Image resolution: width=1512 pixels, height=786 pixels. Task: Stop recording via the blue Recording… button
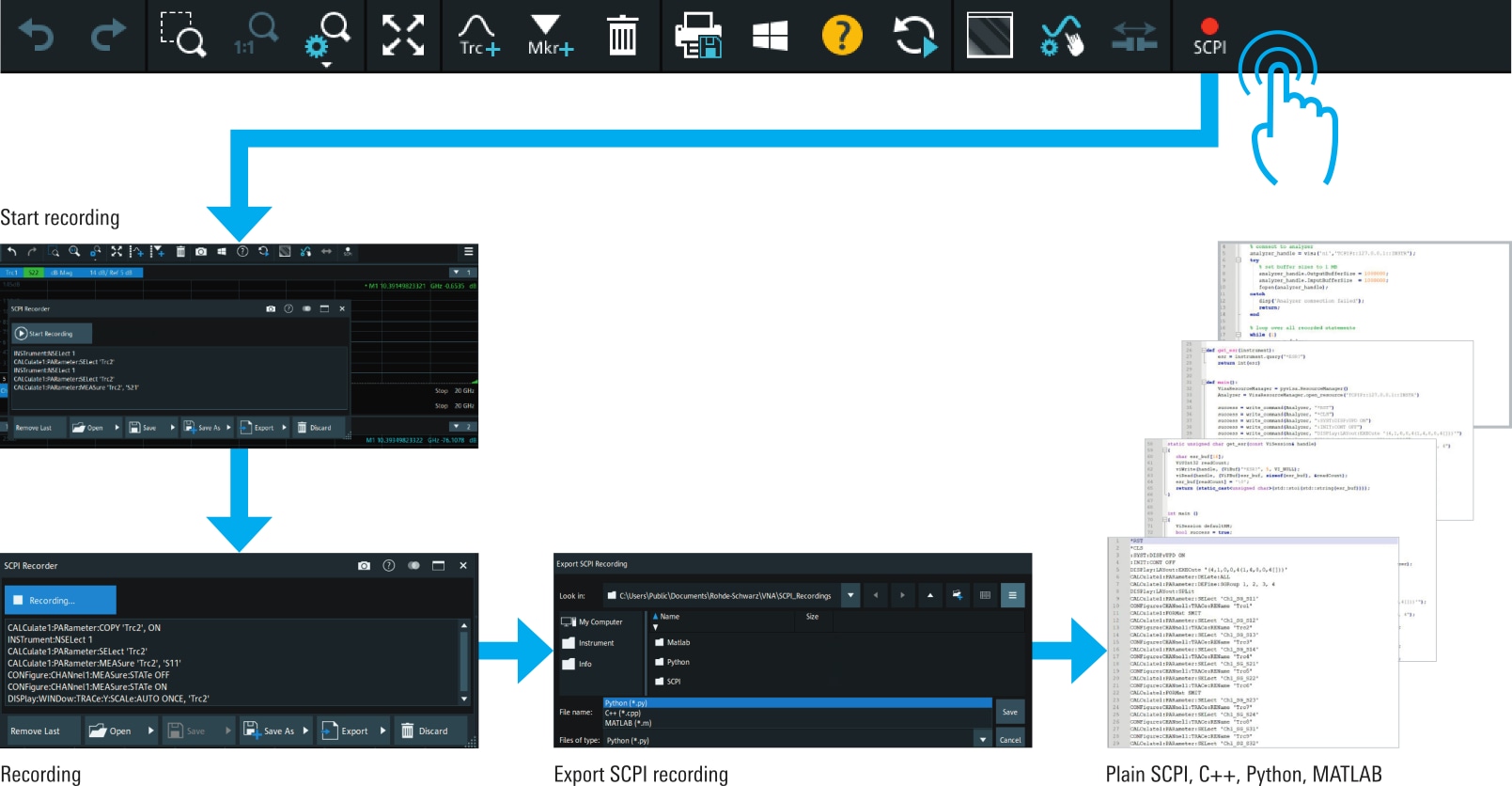[60, 600]
